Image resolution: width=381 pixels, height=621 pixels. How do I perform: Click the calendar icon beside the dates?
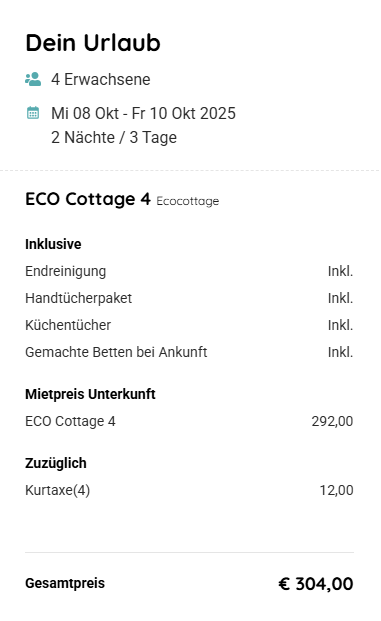click(33, 113)
